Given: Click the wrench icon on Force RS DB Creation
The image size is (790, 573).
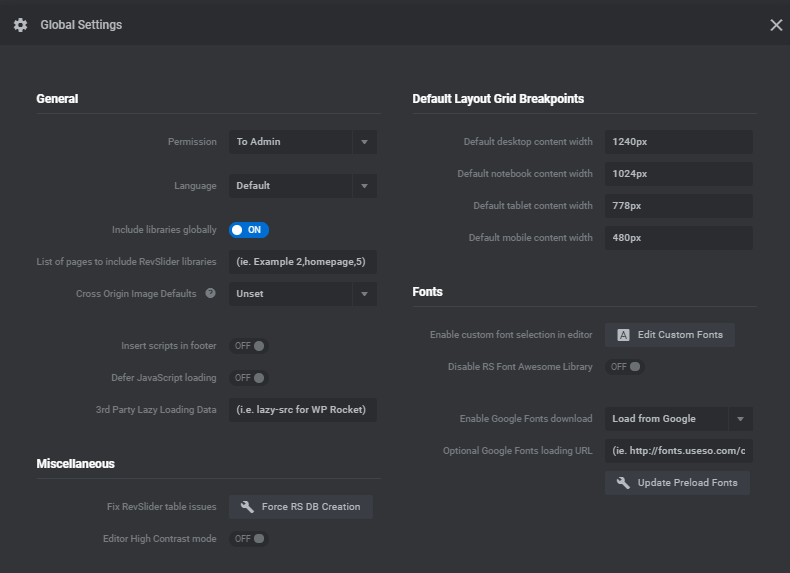Looking at the screenshot, I should click(247, 507).
